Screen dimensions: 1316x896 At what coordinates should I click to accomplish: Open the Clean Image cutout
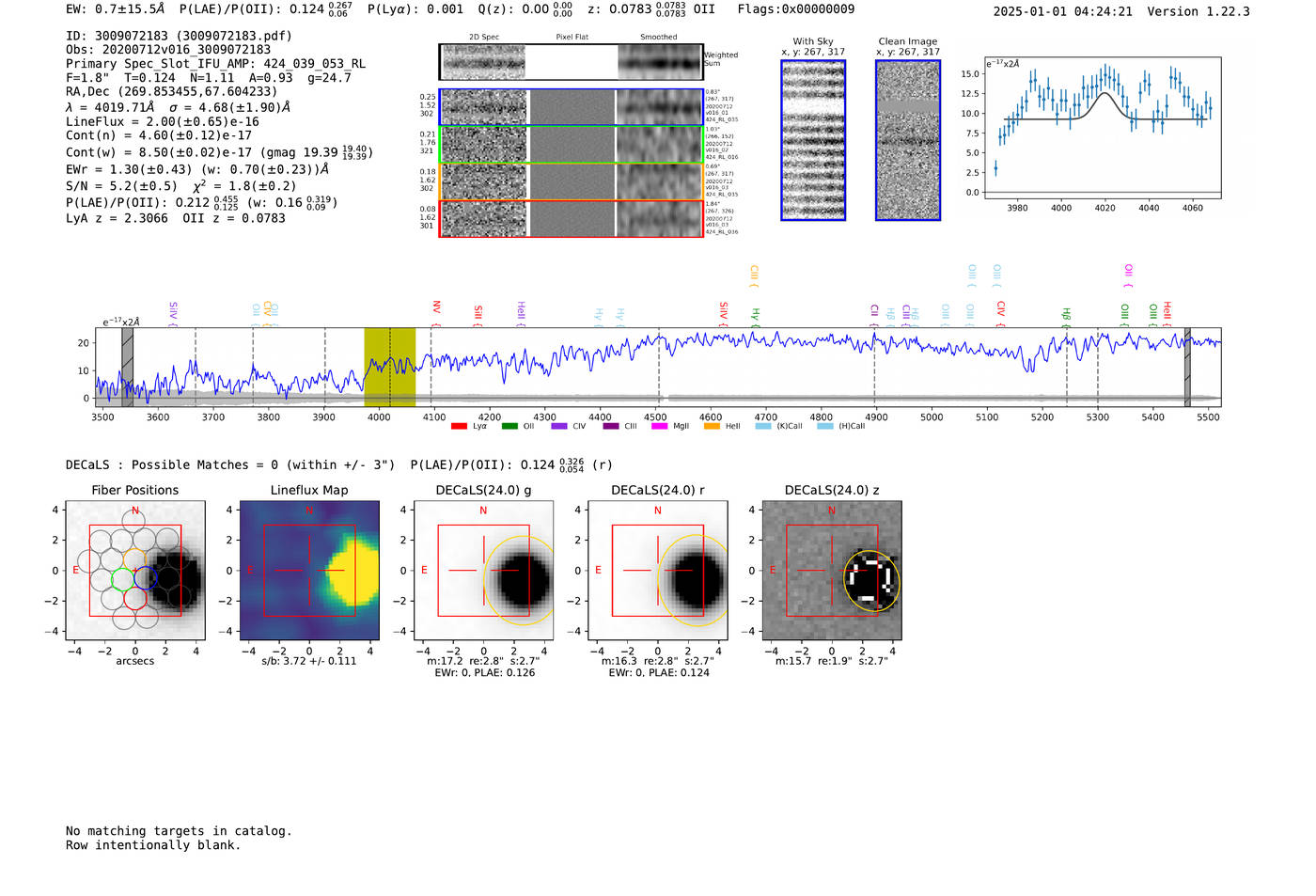(908, 140)
